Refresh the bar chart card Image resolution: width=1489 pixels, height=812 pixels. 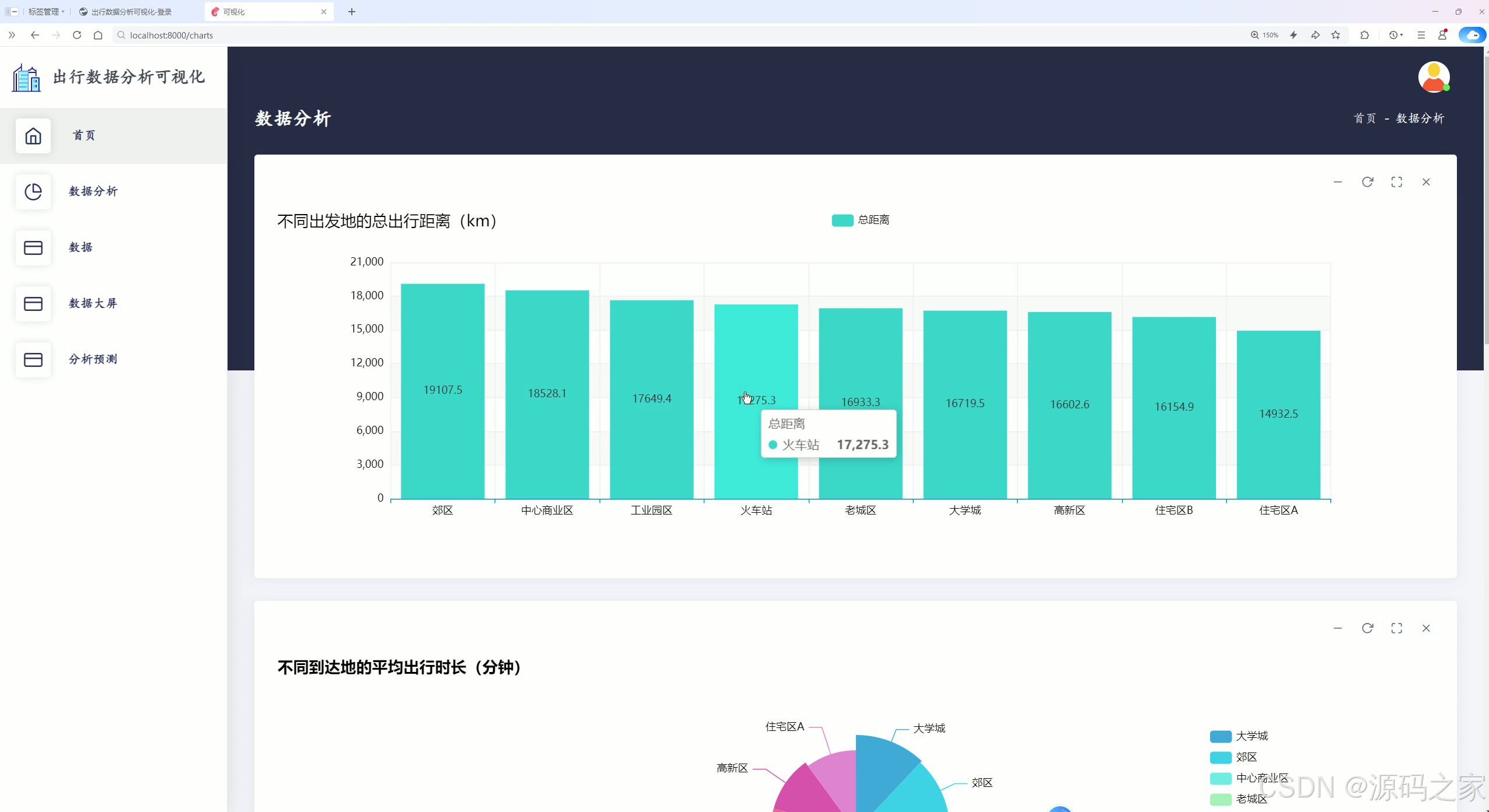pyautogui.click(x=1367, y=182)
